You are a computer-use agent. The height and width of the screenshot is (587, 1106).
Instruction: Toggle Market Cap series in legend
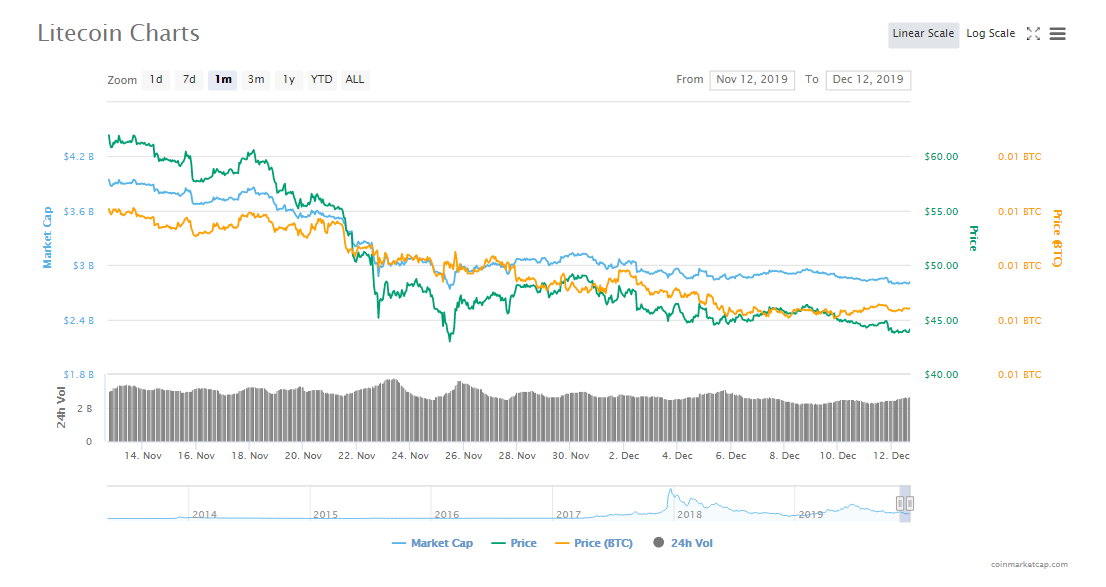432,543
